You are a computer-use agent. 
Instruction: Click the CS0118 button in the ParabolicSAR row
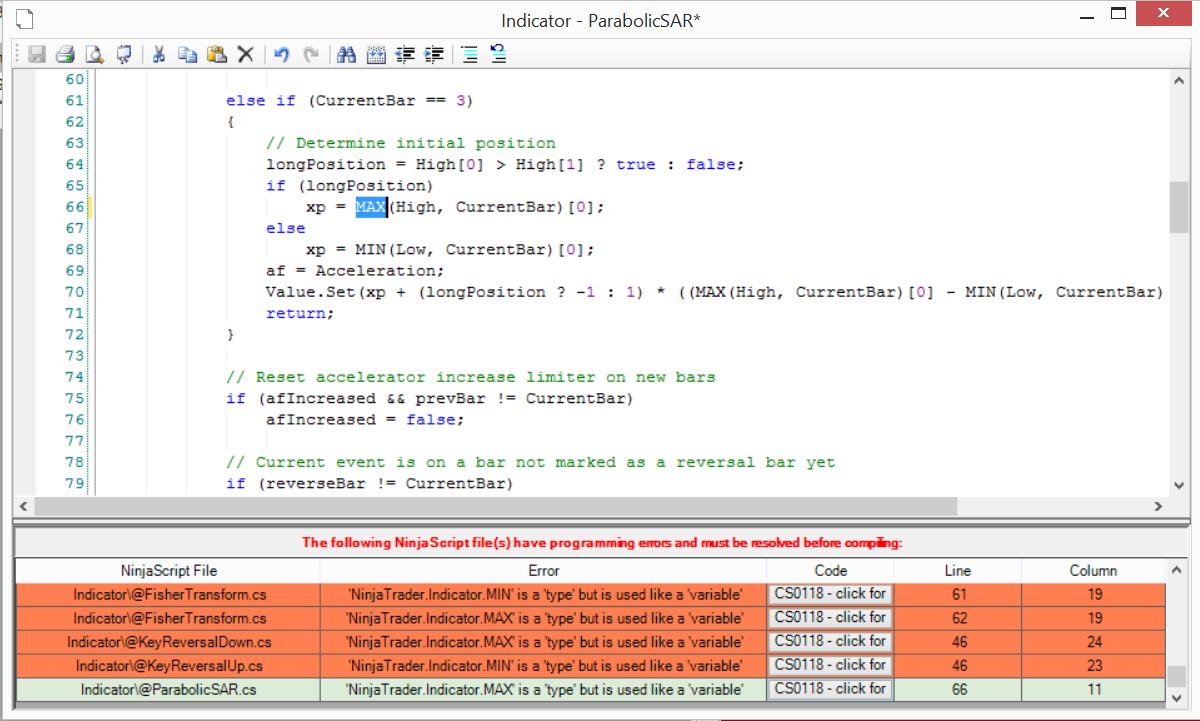pos(830,689)
